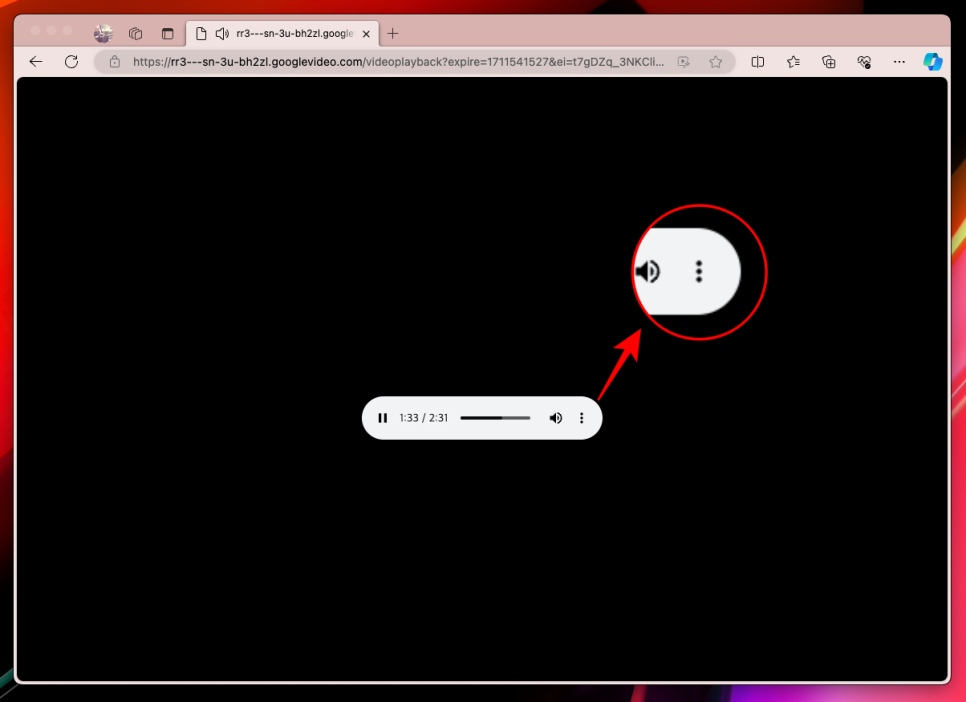Mute audio with the player's speaker icon
966x702 pixels.
(555, 418)
